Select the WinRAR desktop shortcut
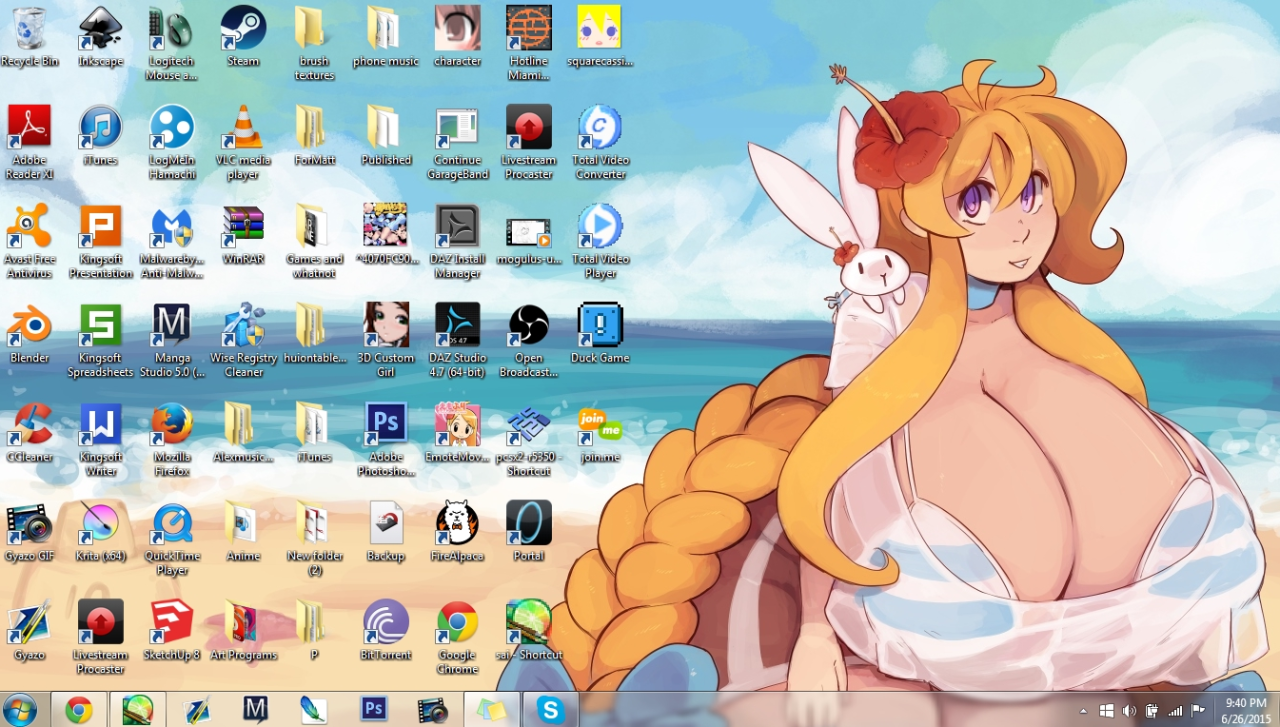 pos(243,234)
